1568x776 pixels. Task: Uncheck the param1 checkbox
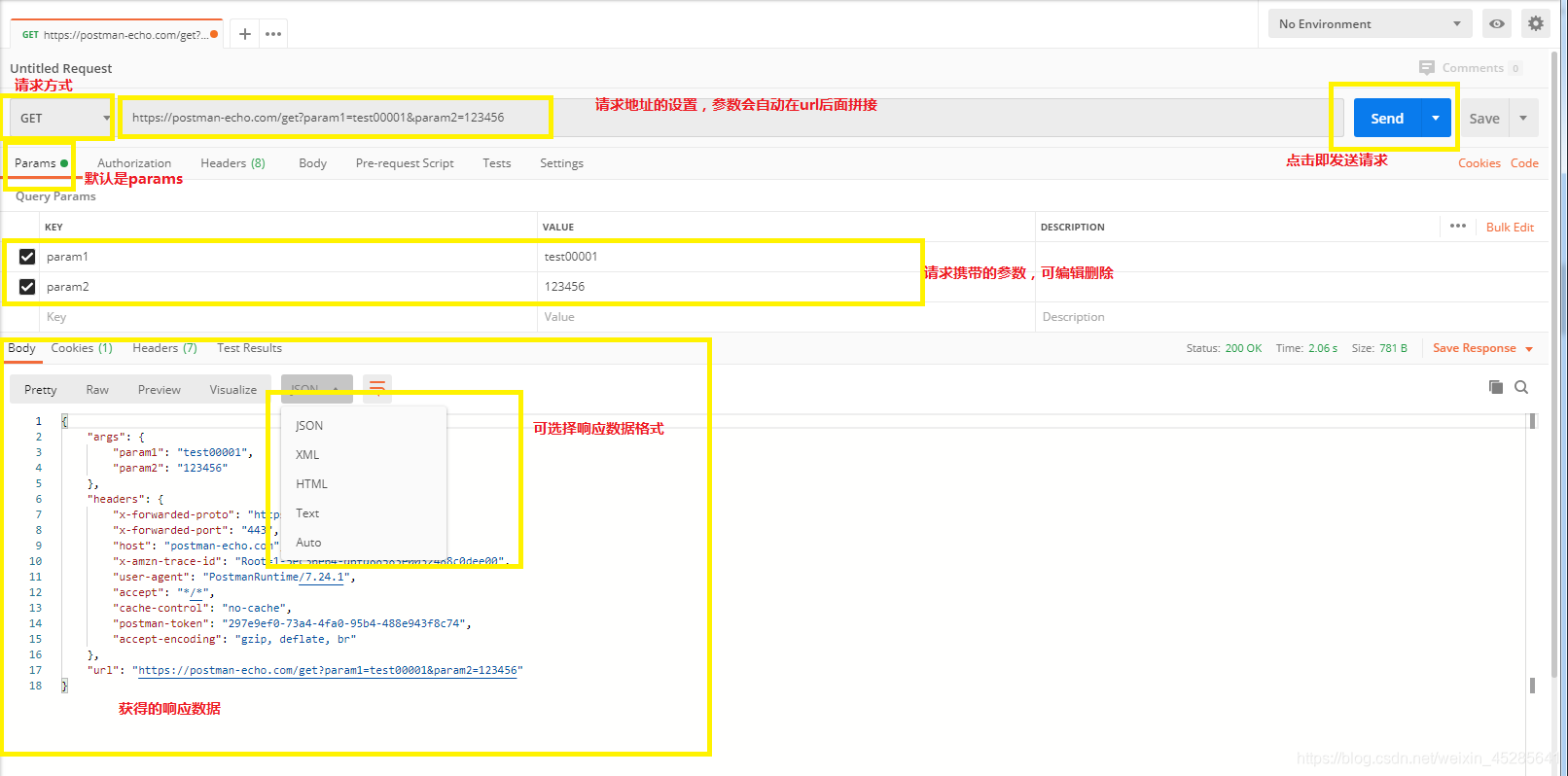[27, 257]
